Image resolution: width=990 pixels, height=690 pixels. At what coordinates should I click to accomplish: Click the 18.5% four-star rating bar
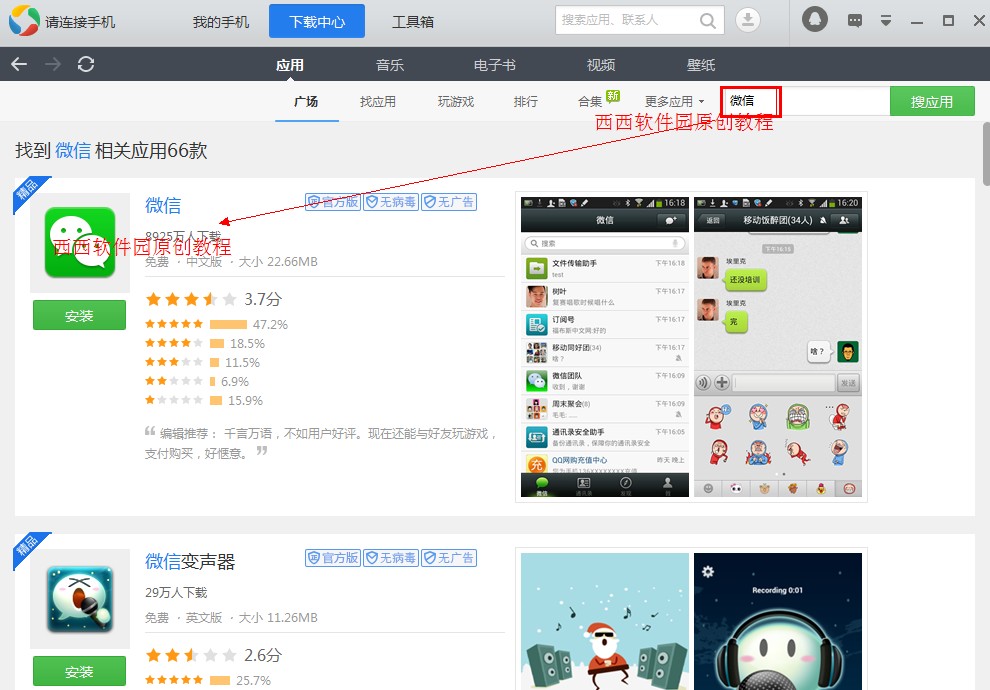tap(217, 343)
